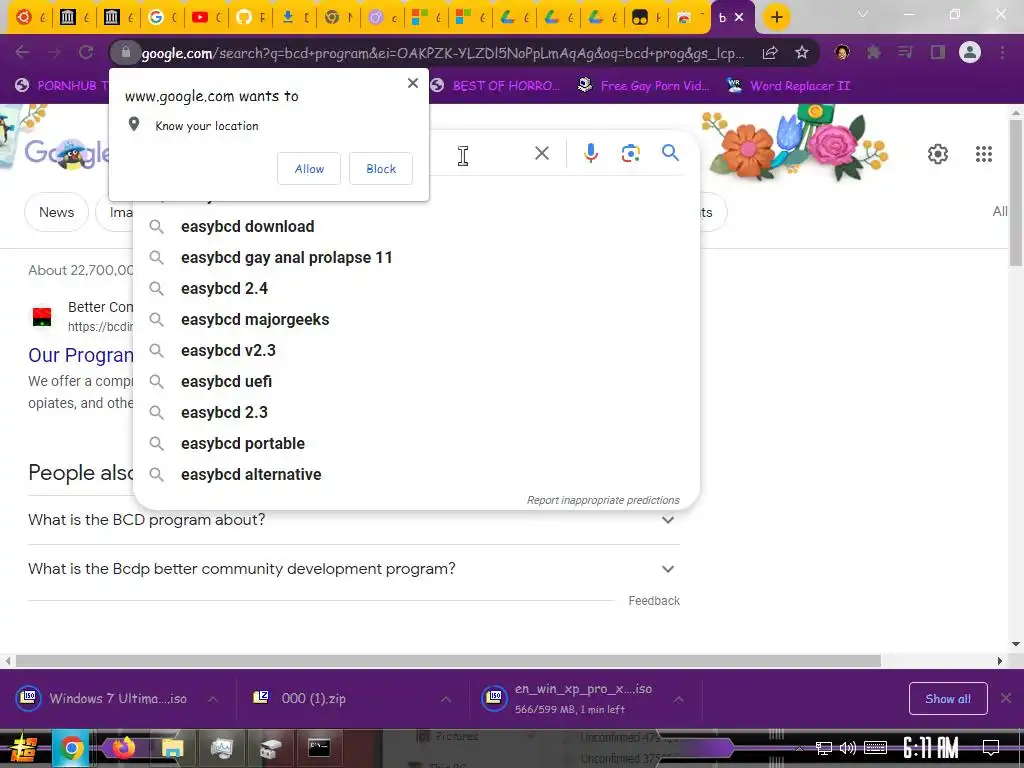This screenshot has width=1024, height=768.
Task: Open media controls in Chrome toolbar
Action: 905,52
